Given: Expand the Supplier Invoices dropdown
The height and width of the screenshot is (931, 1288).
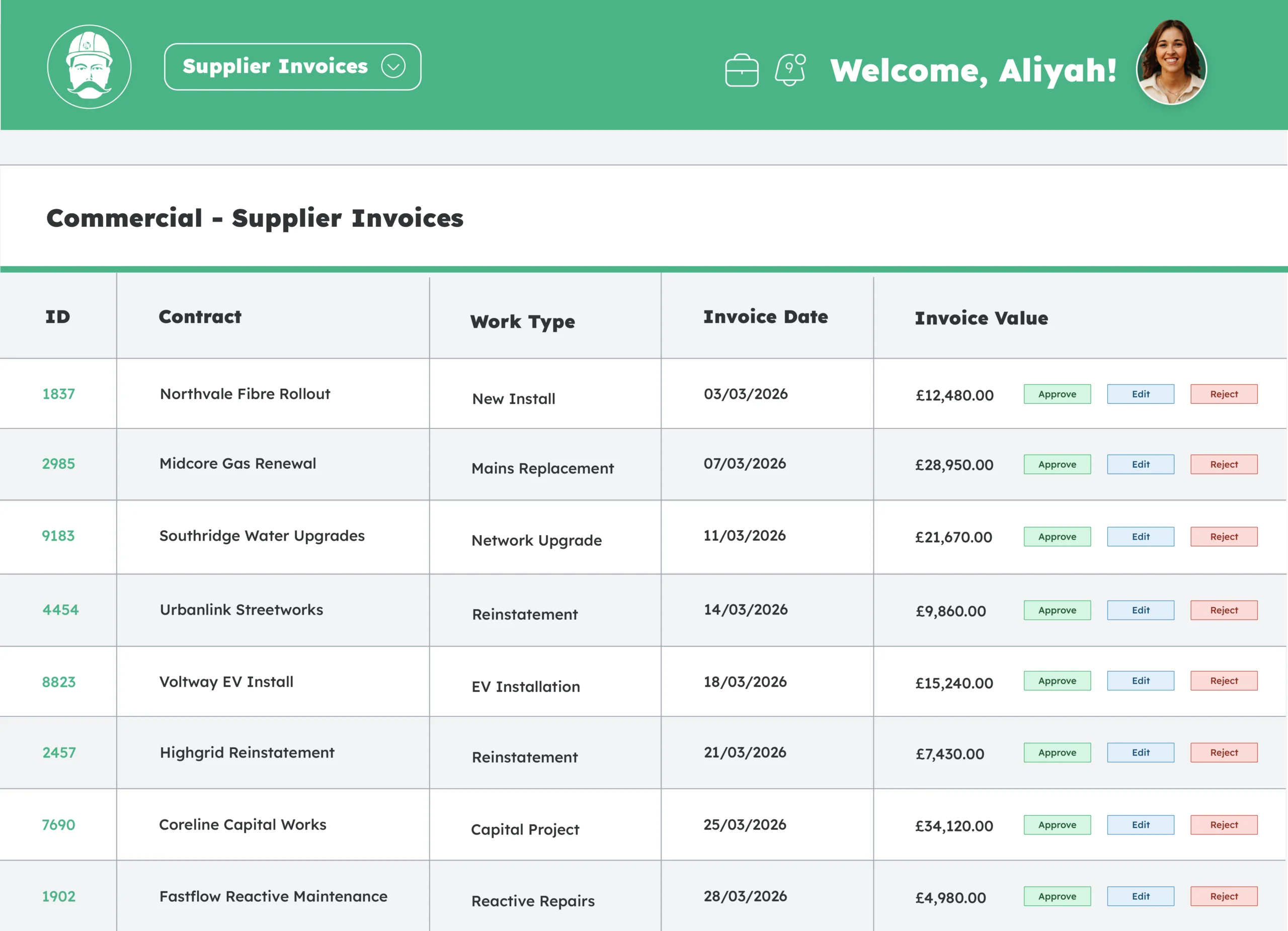Looking at the screenshot, I should click(x=292, y=66).
